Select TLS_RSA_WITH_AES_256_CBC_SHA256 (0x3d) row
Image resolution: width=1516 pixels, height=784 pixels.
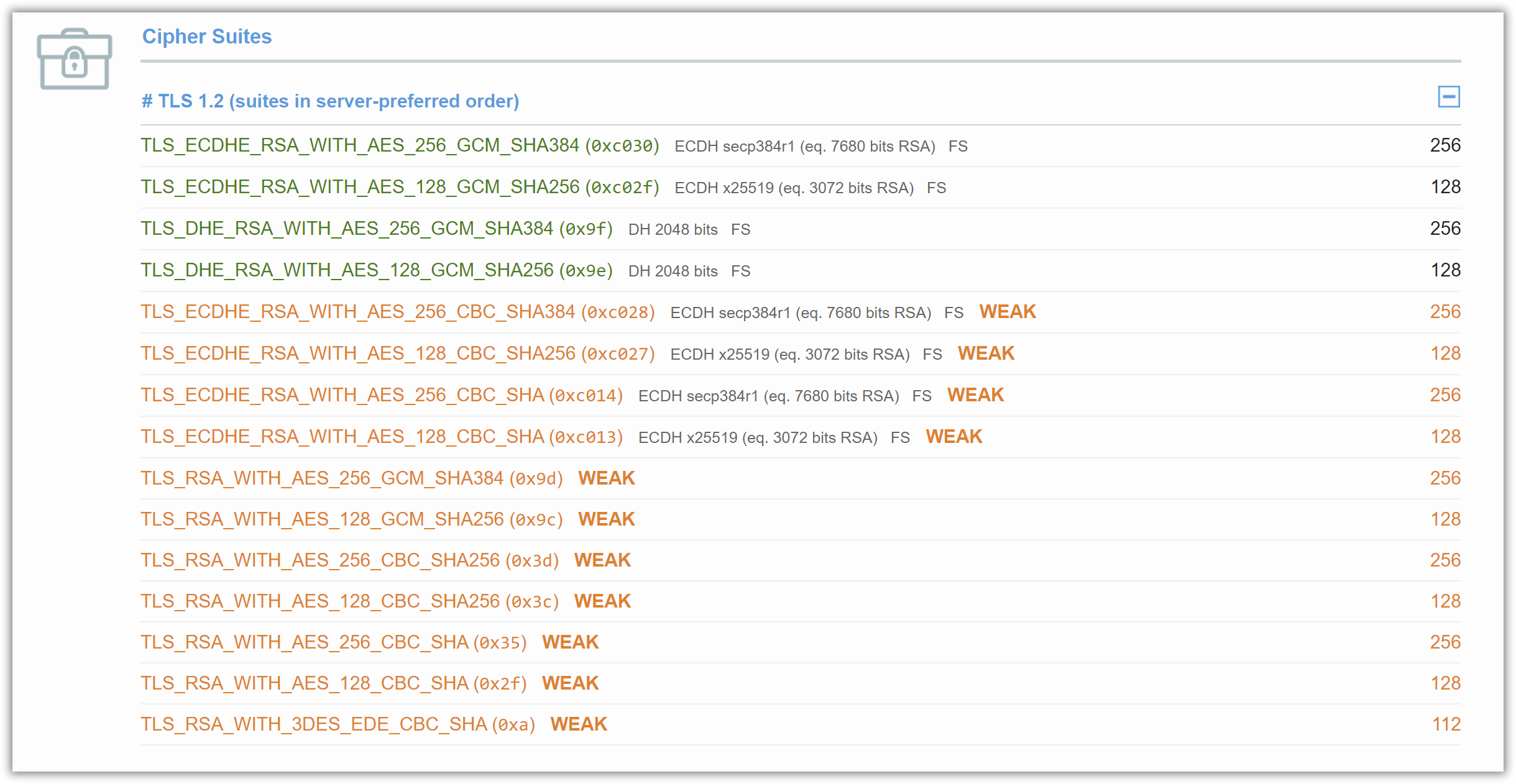(x=349, y=560)
